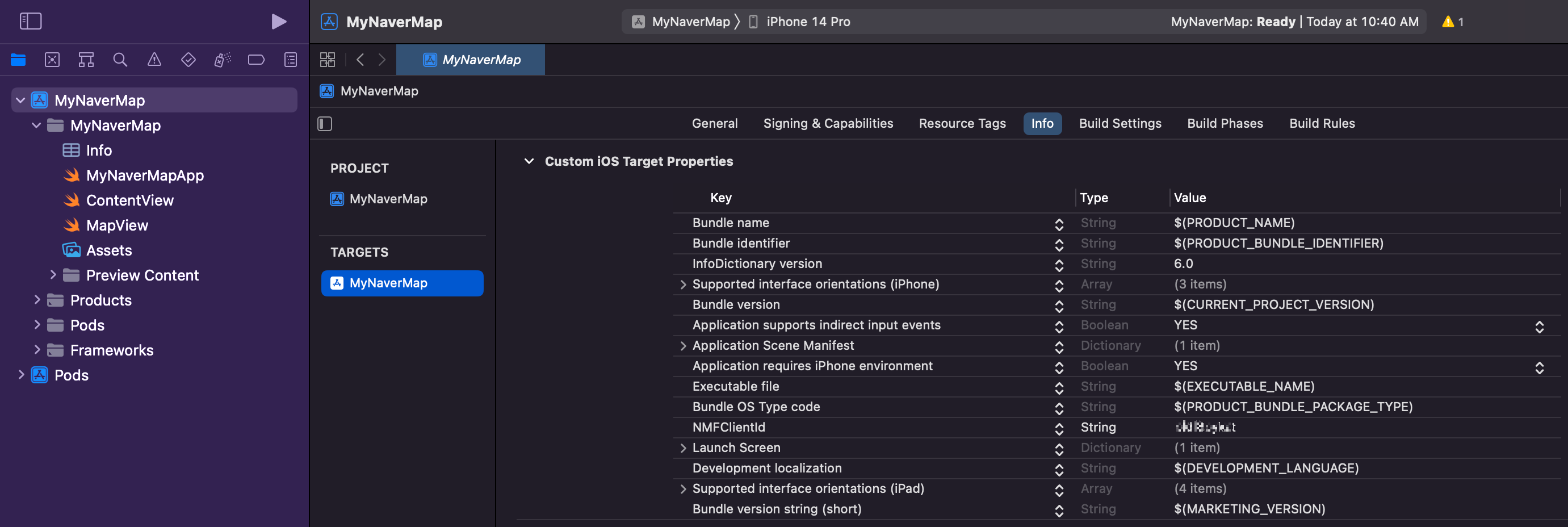Click the Run play button
Screen dimensions: 1568x527
click(278, 22)
